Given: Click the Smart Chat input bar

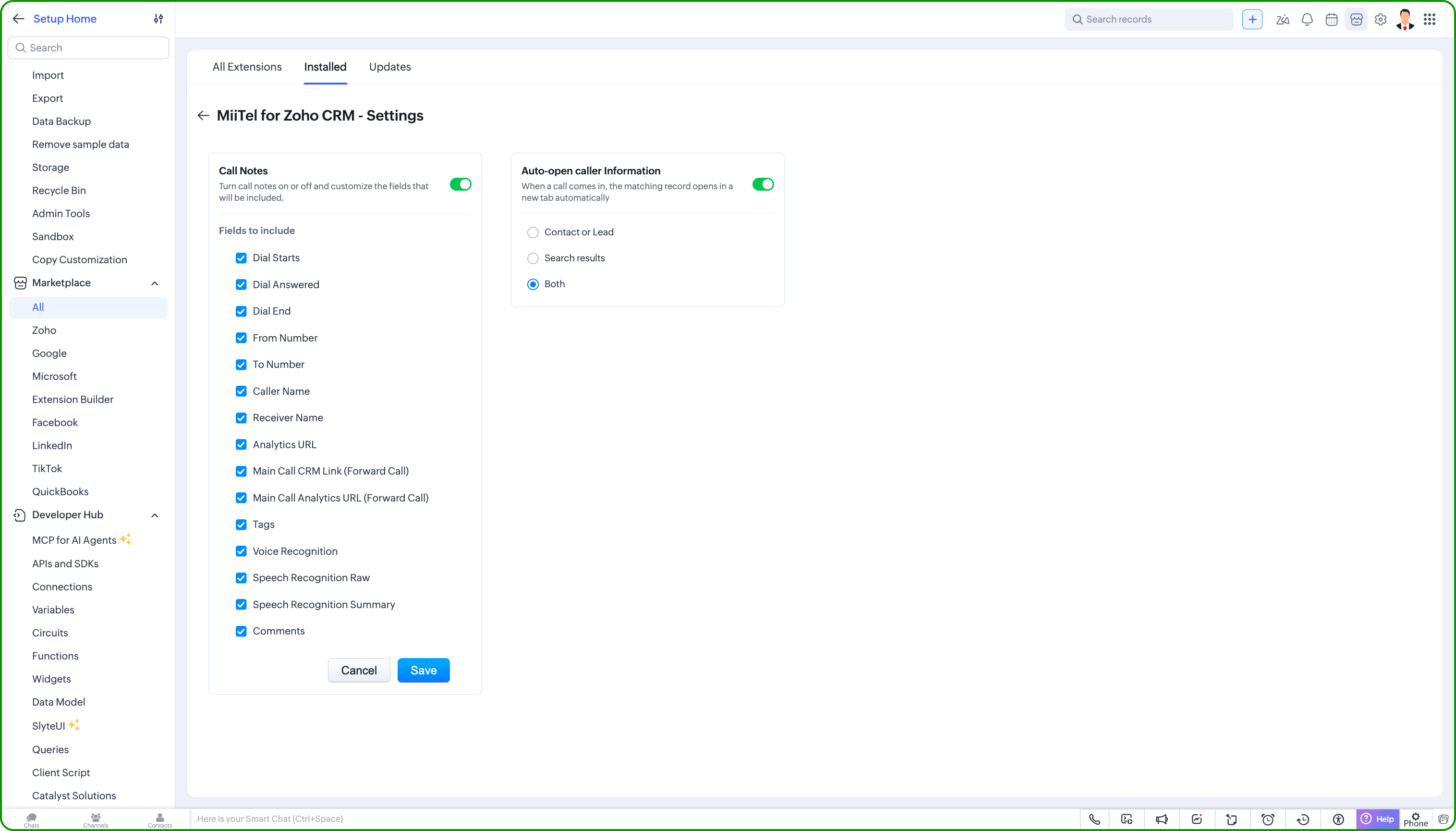Looking at the screenshot, I should pos(635,819).
